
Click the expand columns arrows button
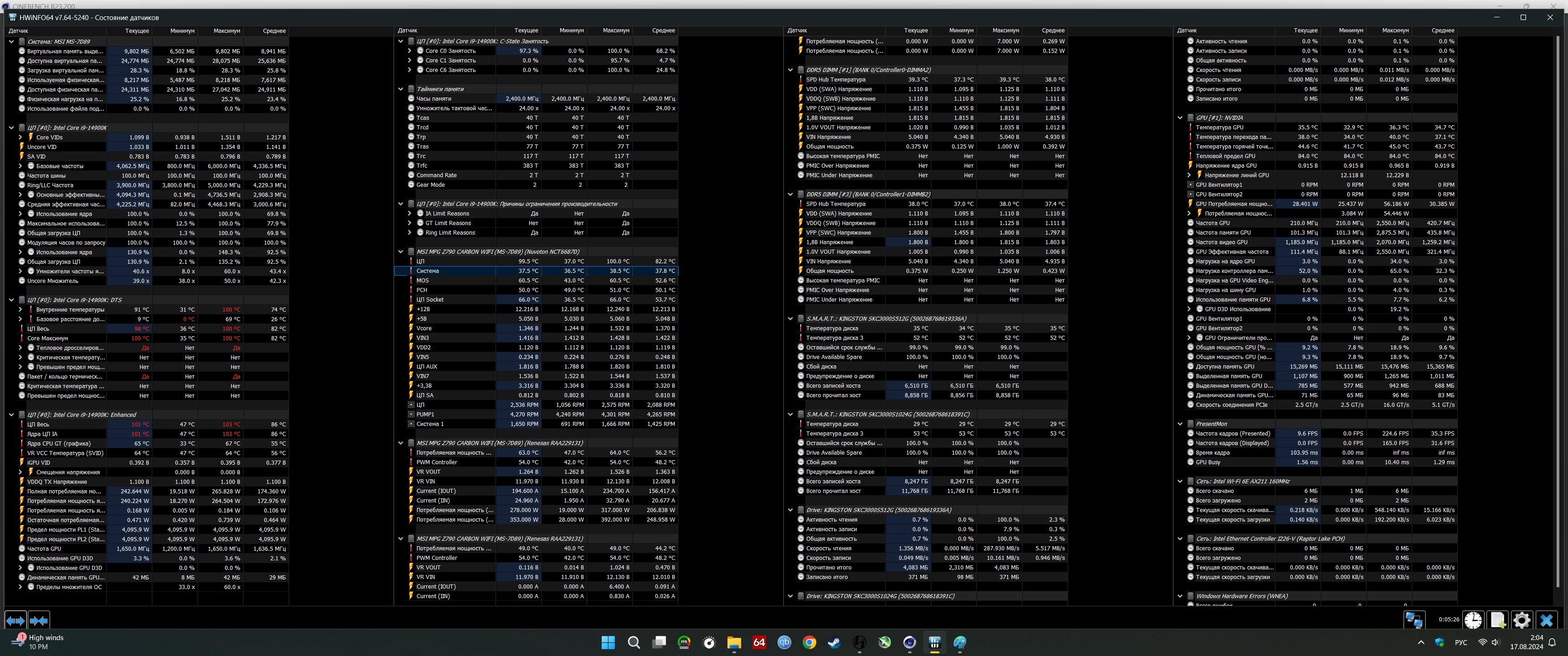[15, 620]
